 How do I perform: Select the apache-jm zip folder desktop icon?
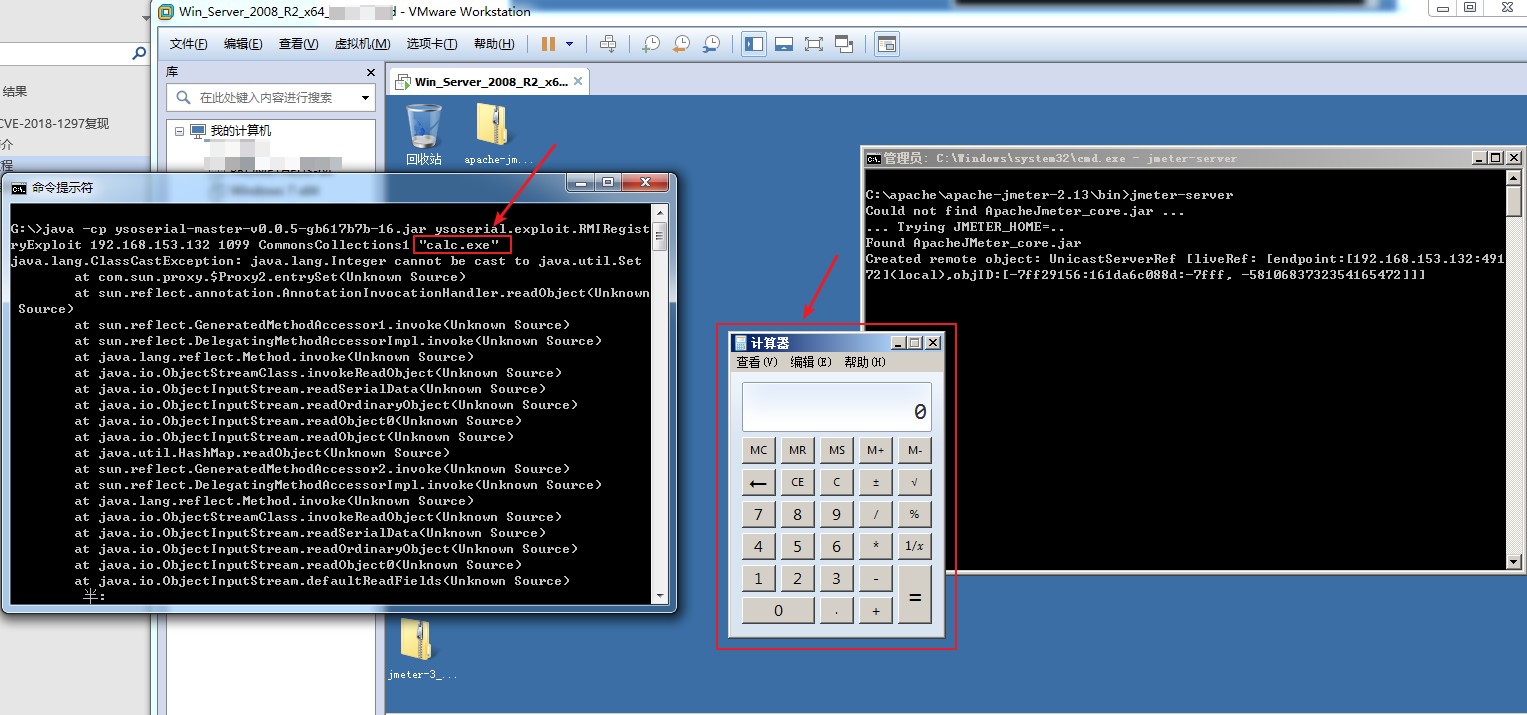coord(498,134)
